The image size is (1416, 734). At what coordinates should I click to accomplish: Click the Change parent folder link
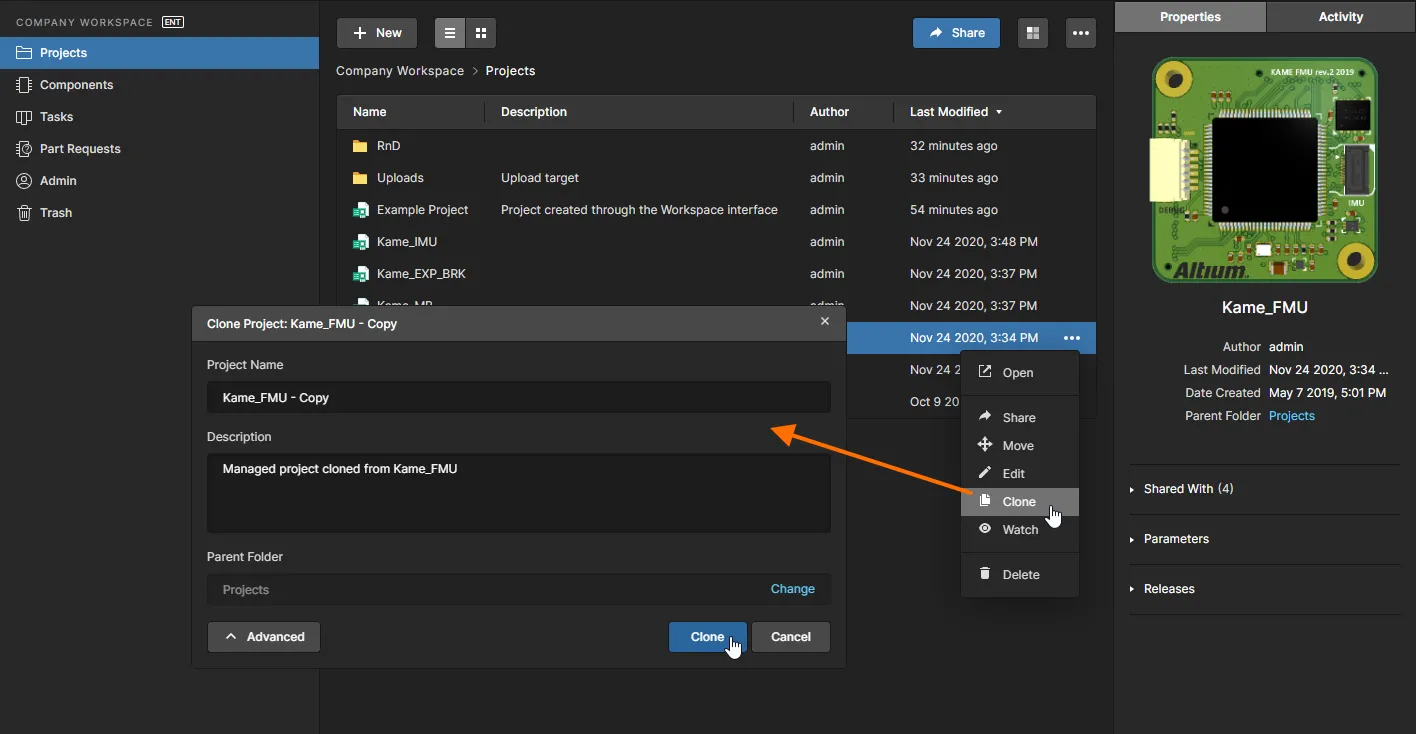[793, 589]
